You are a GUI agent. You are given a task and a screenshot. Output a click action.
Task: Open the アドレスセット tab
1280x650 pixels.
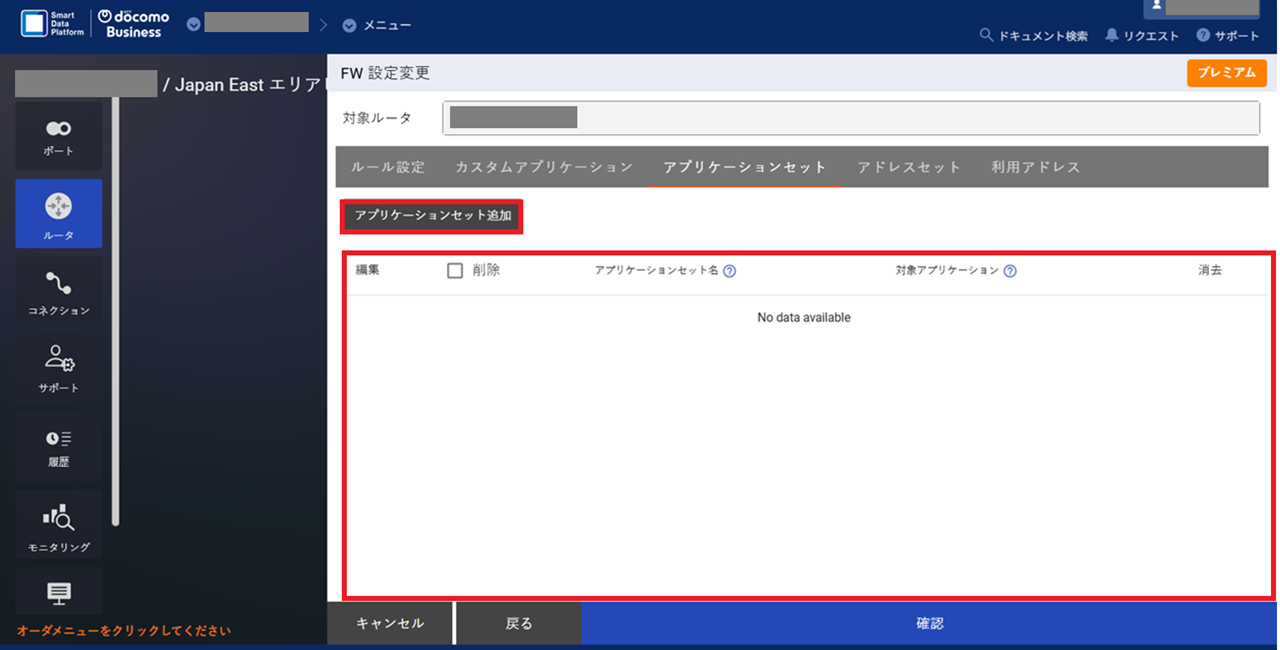click(909, 167)
